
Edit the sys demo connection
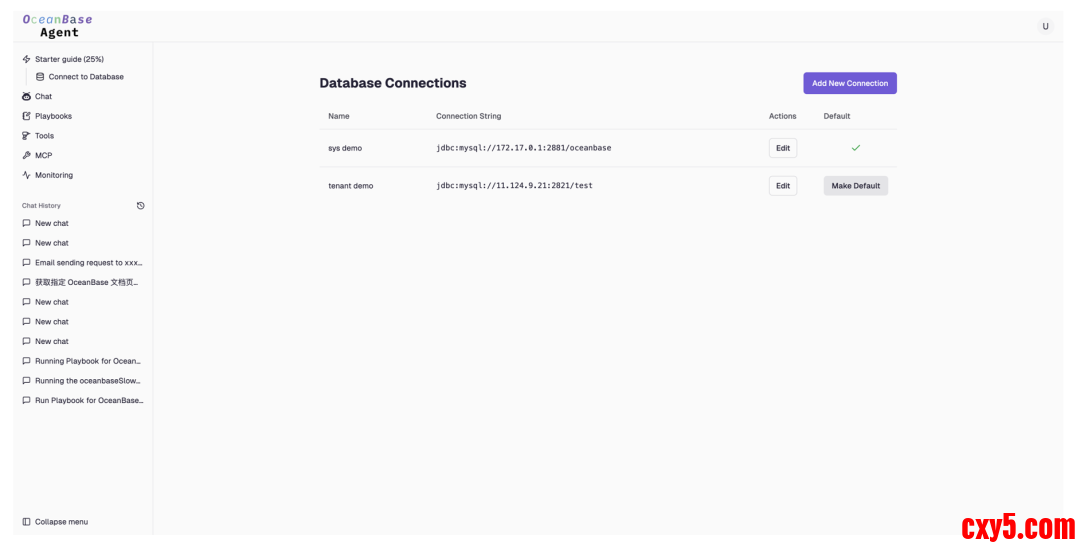[x=782, y=148]
